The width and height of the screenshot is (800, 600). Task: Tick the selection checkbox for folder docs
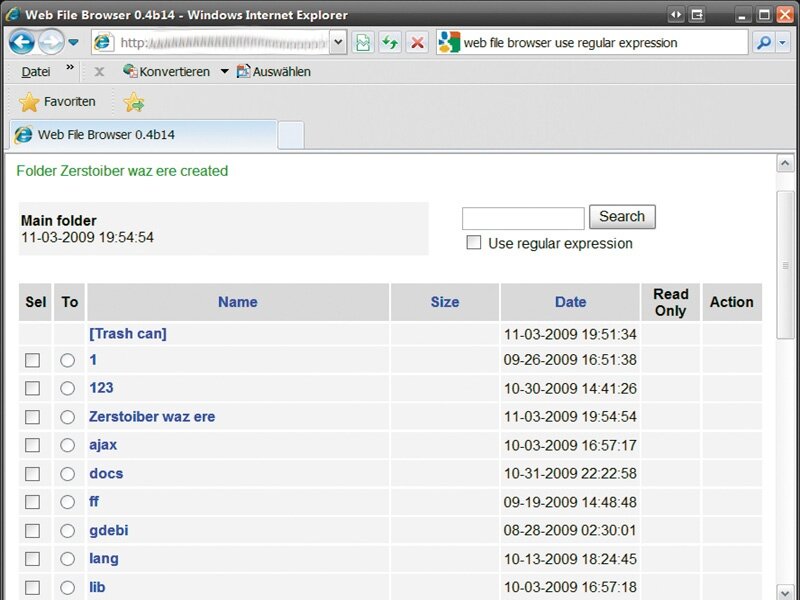point(33,473)
